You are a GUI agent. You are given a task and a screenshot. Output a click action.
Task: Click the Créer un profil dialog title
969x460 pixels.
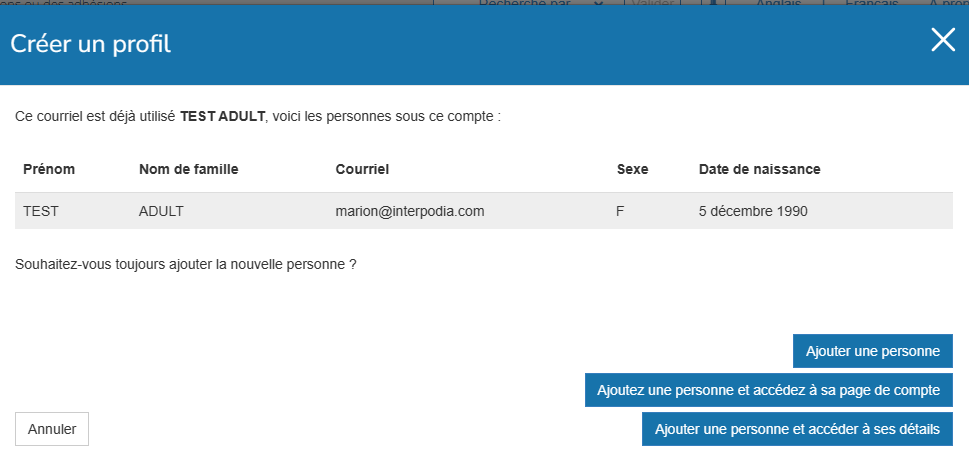click(x=90, y=43)
